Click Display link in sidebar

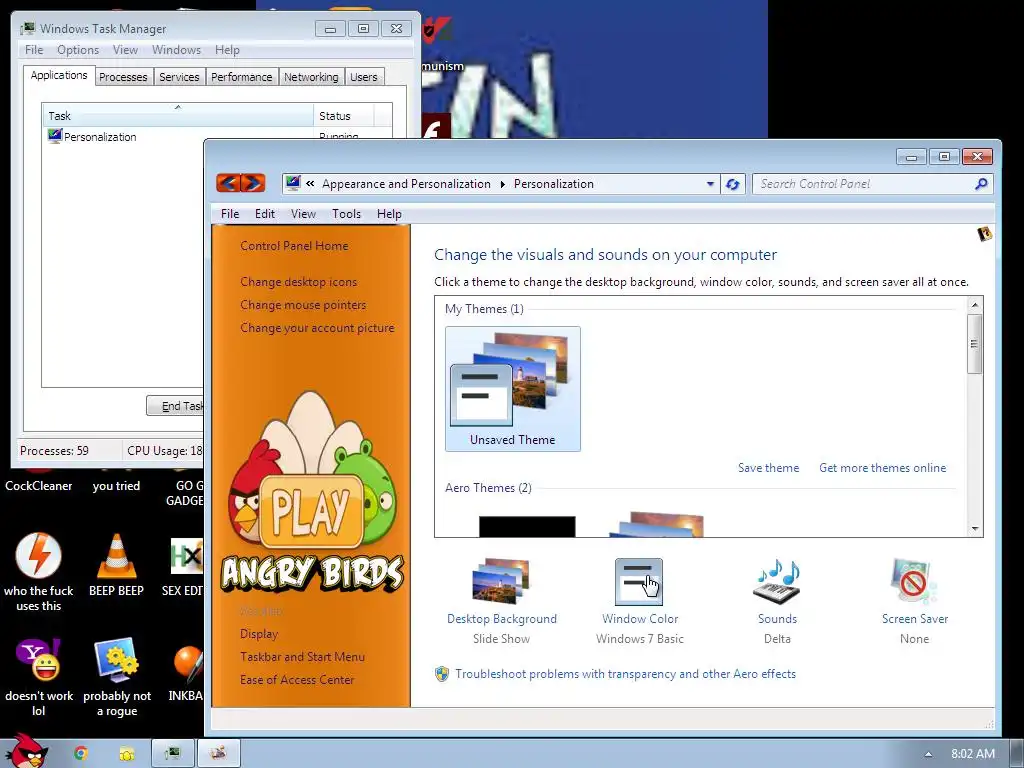tap(259, 633)
